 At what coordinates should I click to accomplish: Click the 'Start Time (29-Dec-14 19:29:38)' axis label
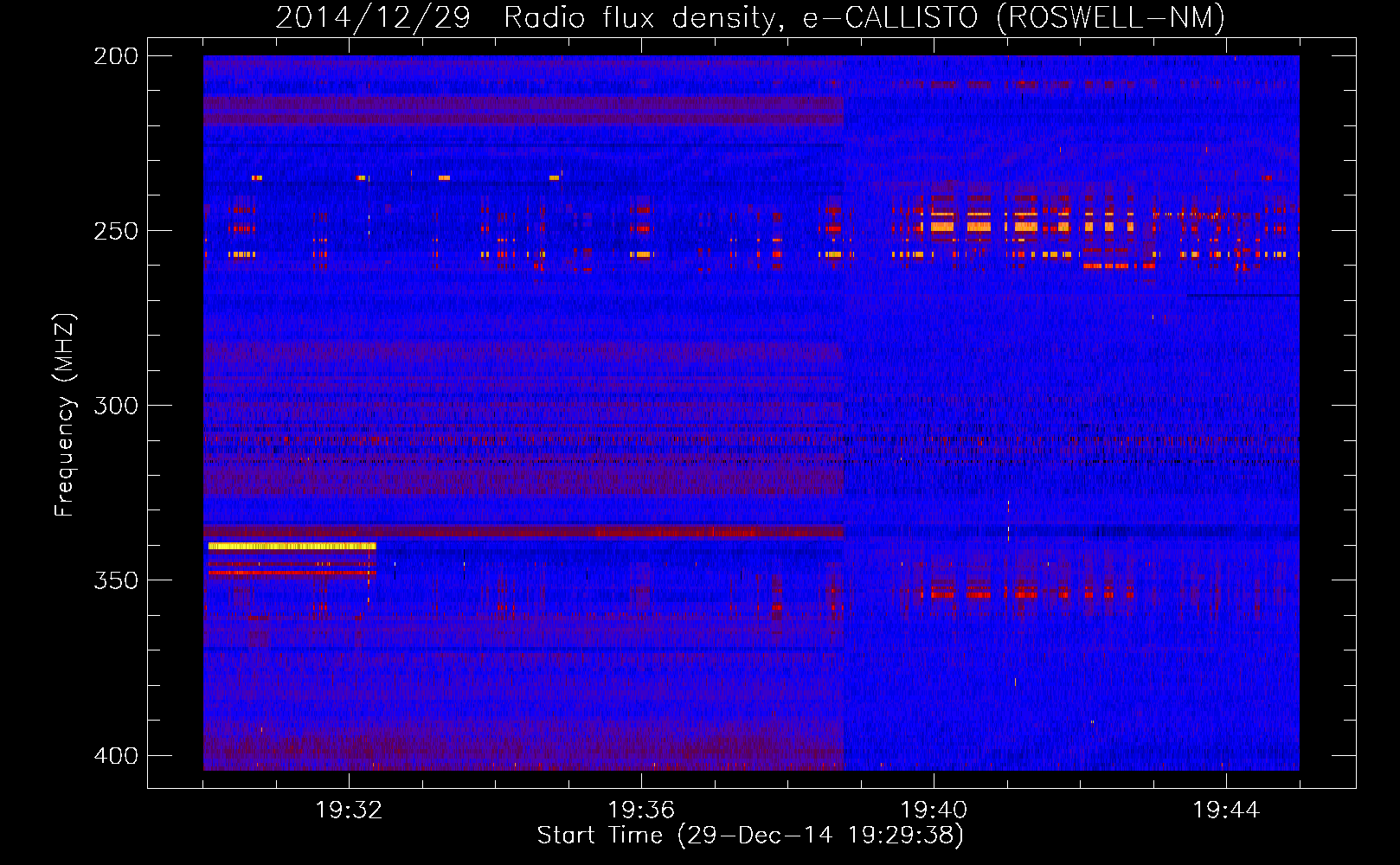[750, 836]
